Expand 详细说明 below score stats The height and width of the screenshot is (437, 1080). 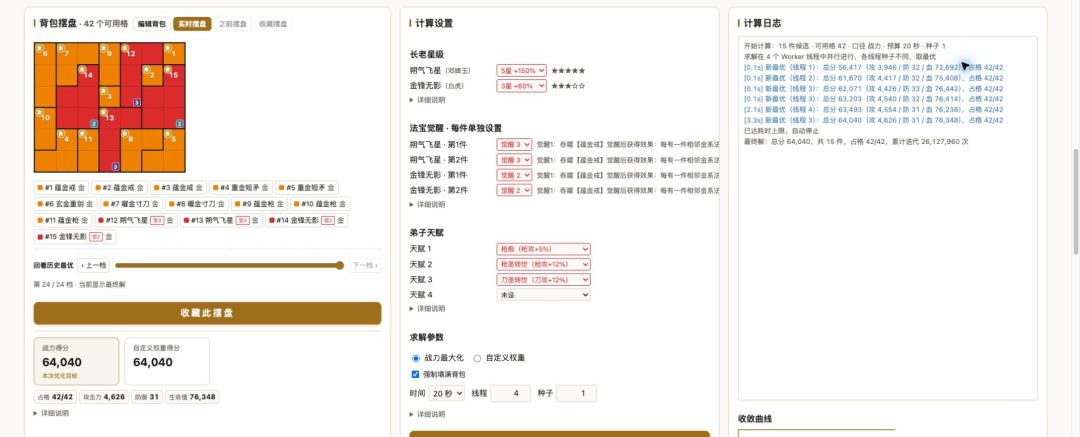click(50, 414)
